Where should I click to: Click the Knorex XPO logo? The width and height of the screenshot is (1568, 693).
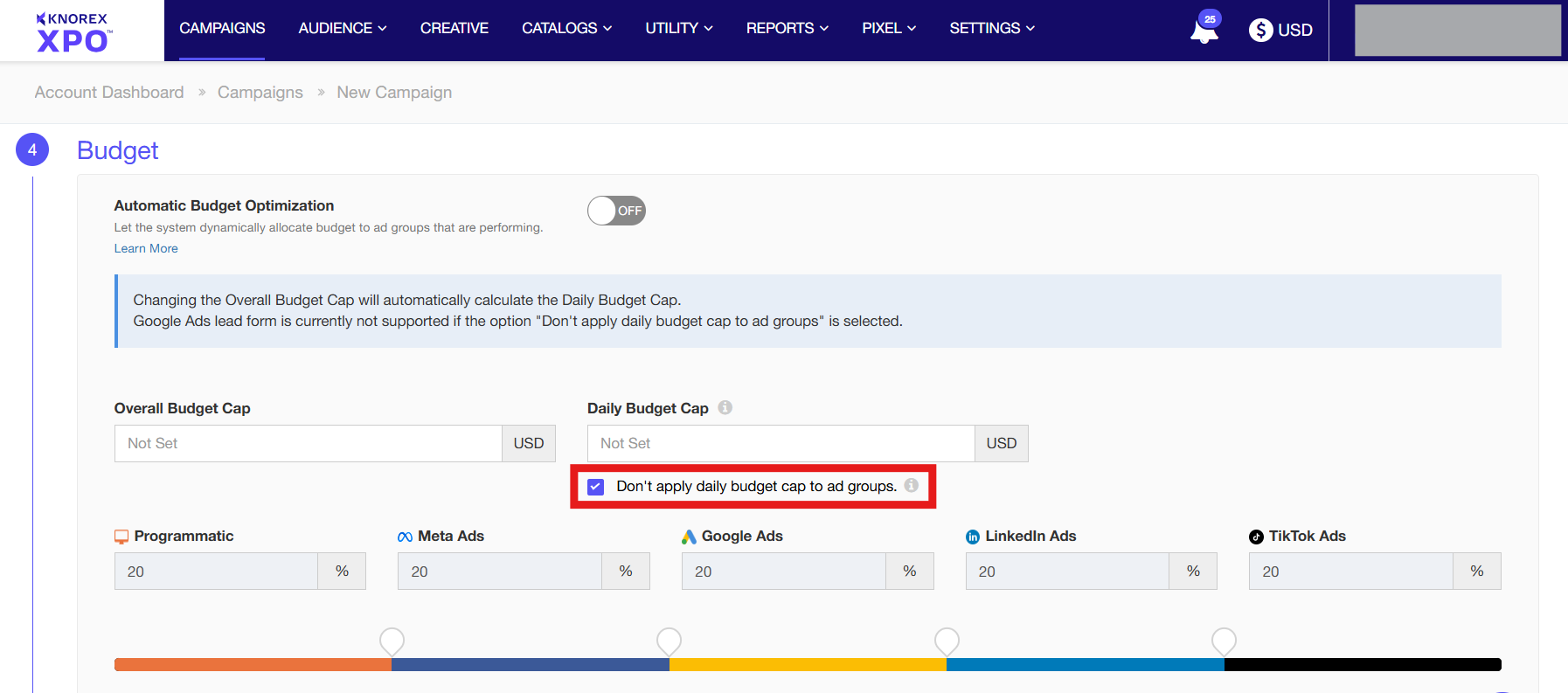pyautogui.click(x=73, y=31)
